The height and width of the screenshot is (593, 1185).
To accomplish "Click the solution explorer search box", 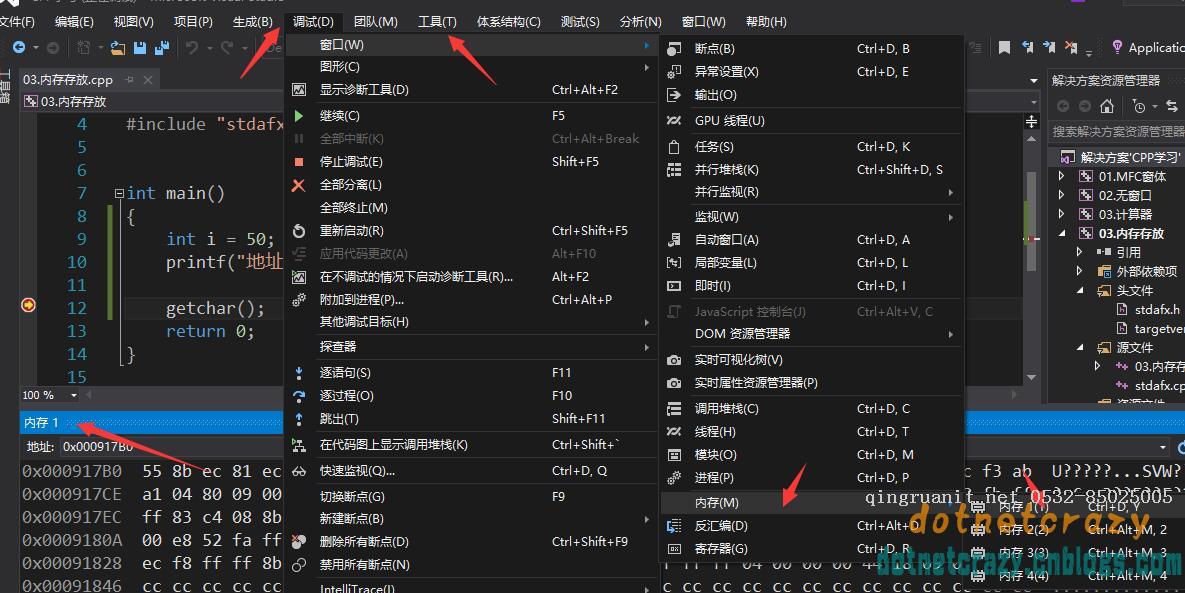I will 1118,131.
